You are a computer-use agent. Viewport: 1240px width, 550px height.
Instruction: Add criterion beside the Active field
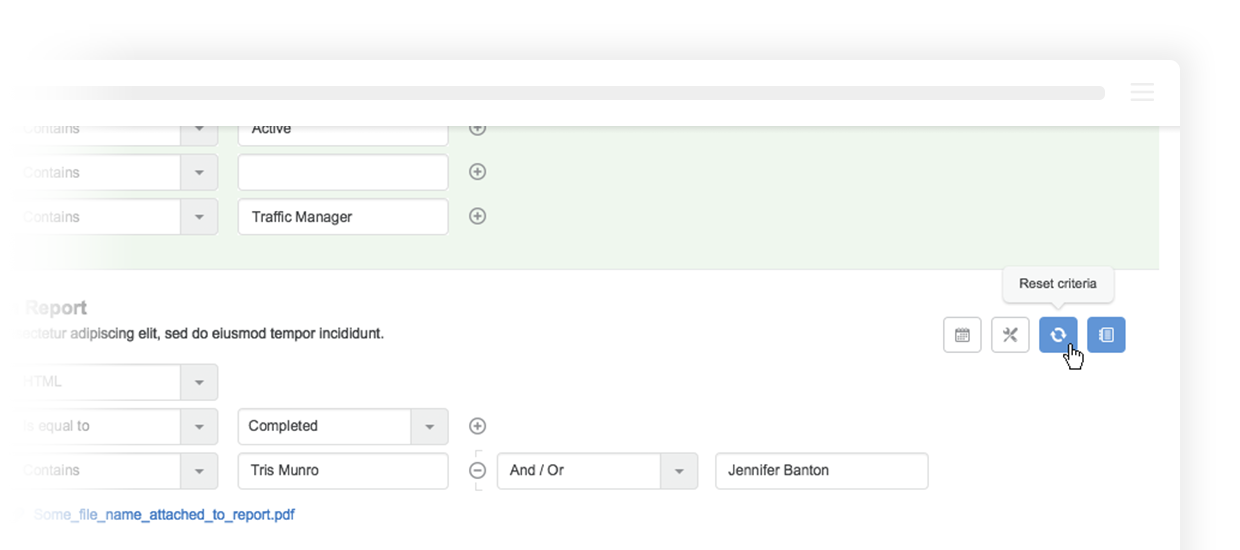478,129
